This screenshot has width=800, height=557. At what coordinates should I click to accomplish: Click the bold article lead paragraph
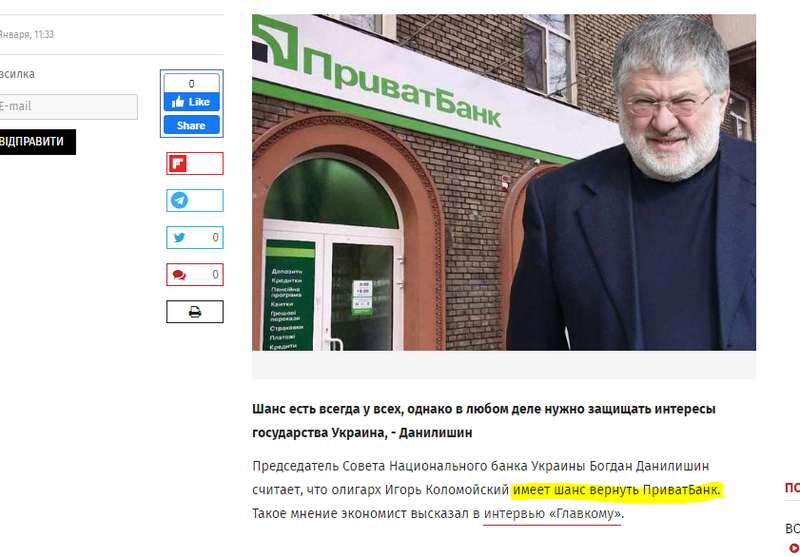click(484, 421)
